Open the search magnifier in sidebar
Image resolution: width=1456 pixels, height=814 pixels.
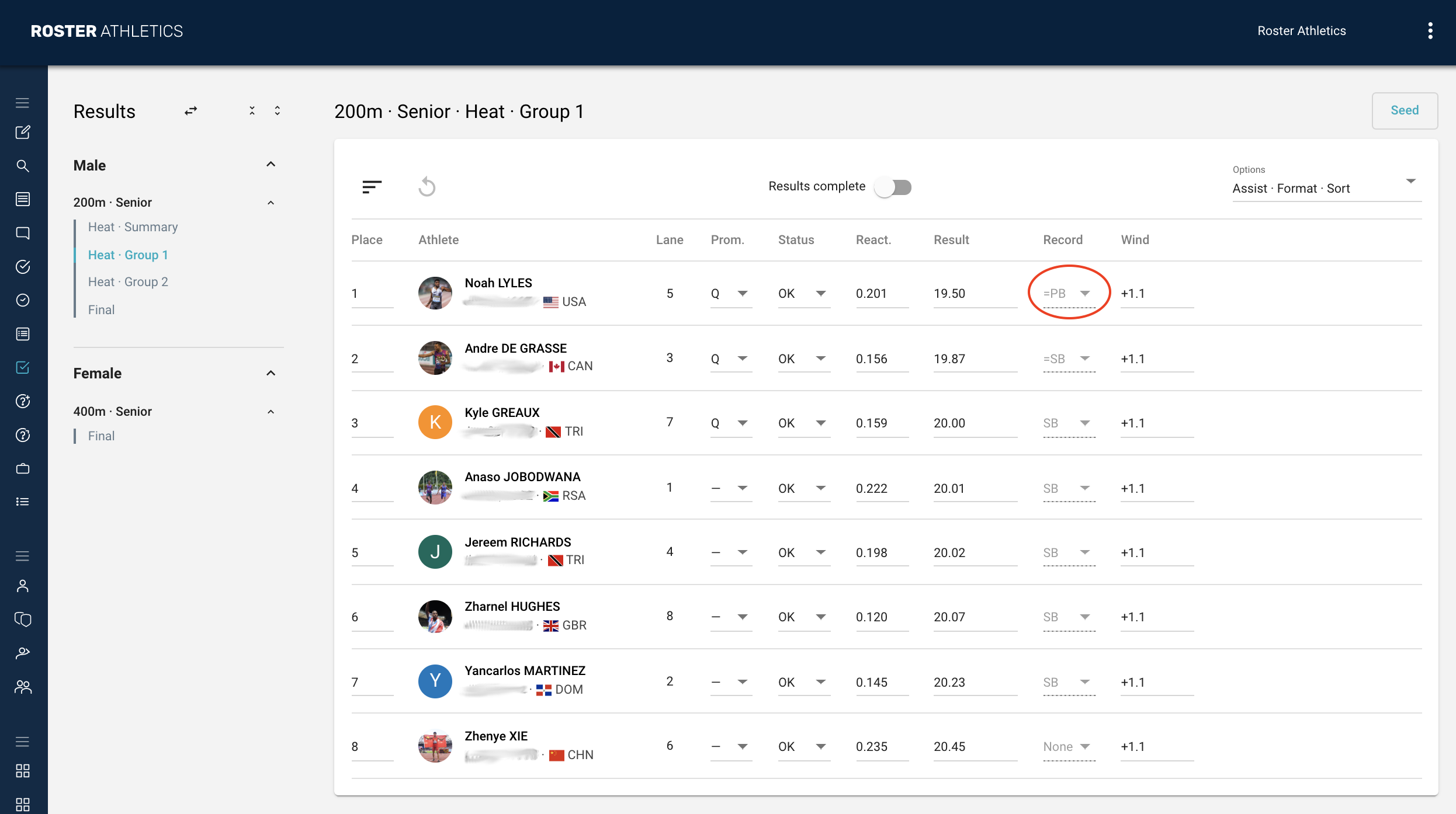pyautogui.click(x=23, y=166)
